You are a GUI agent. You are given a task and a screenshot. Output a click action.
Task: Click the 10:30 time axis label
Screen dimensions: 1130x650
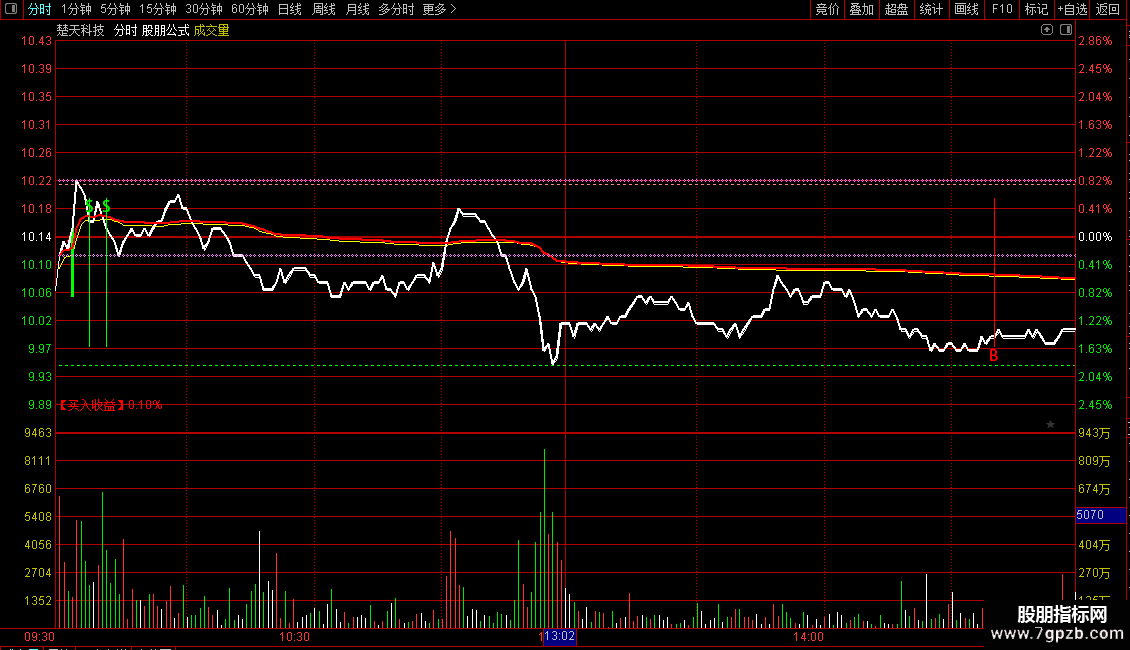click(x=294, y=637)
